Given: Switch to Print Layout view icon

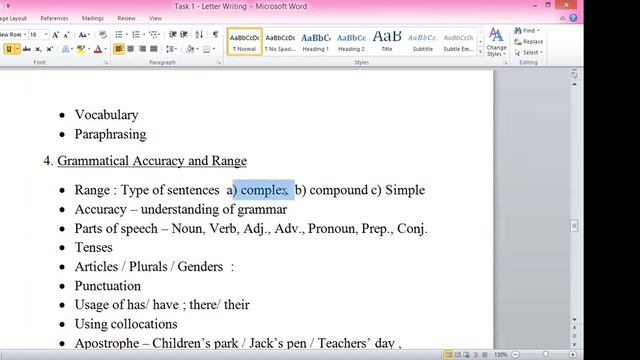Looking at the screenshot, I should [x=449, y=355].
